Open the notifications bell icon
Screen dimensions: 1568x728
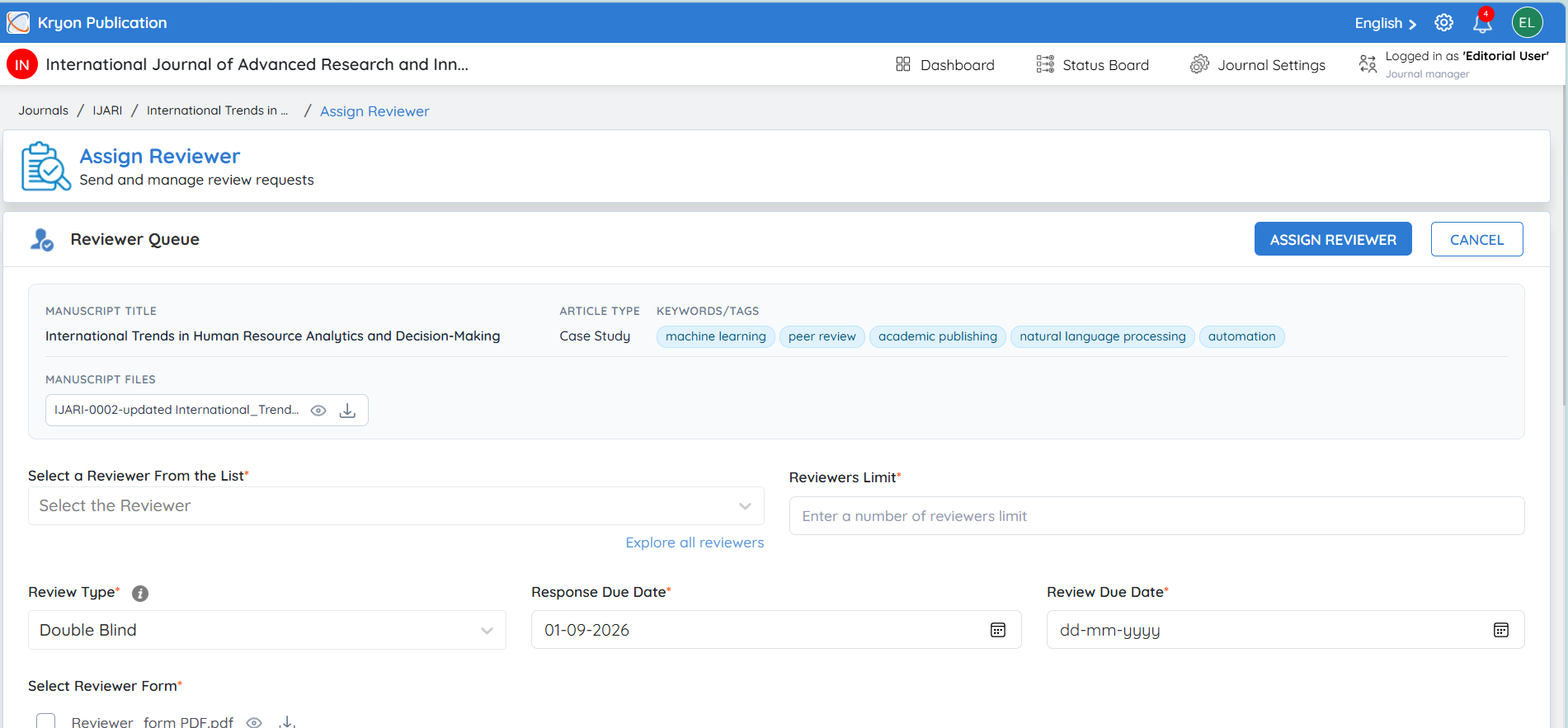[1482, 23]
